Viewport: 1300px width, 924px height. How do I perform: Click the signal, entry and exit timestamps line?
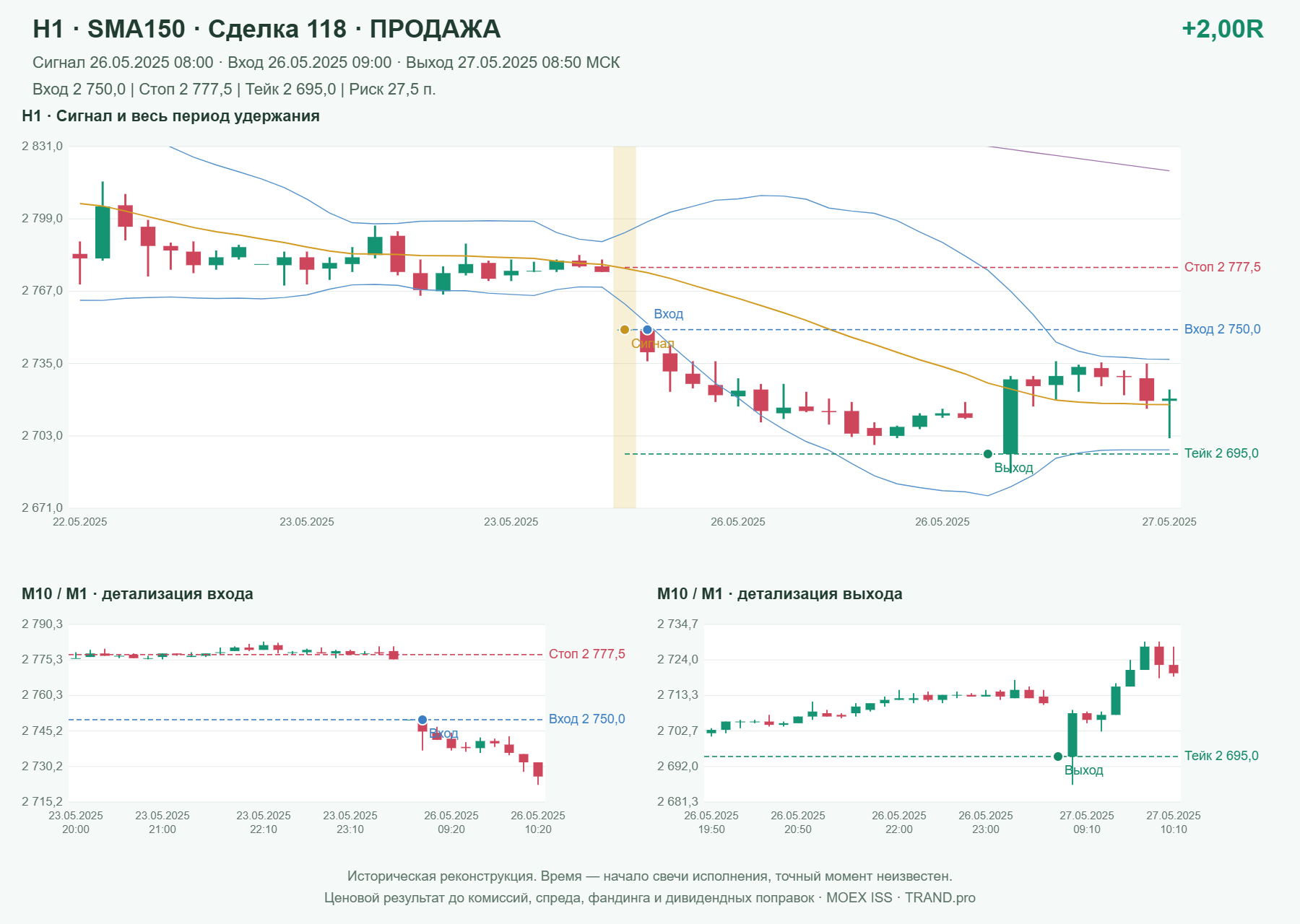click(326, 63)
